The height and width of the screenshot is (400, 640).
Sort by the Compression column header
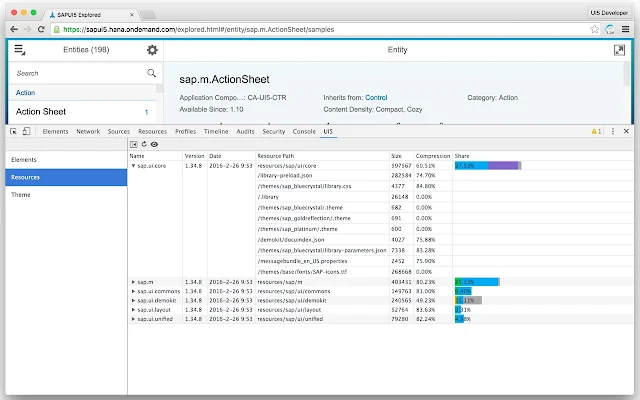(433, 156)
